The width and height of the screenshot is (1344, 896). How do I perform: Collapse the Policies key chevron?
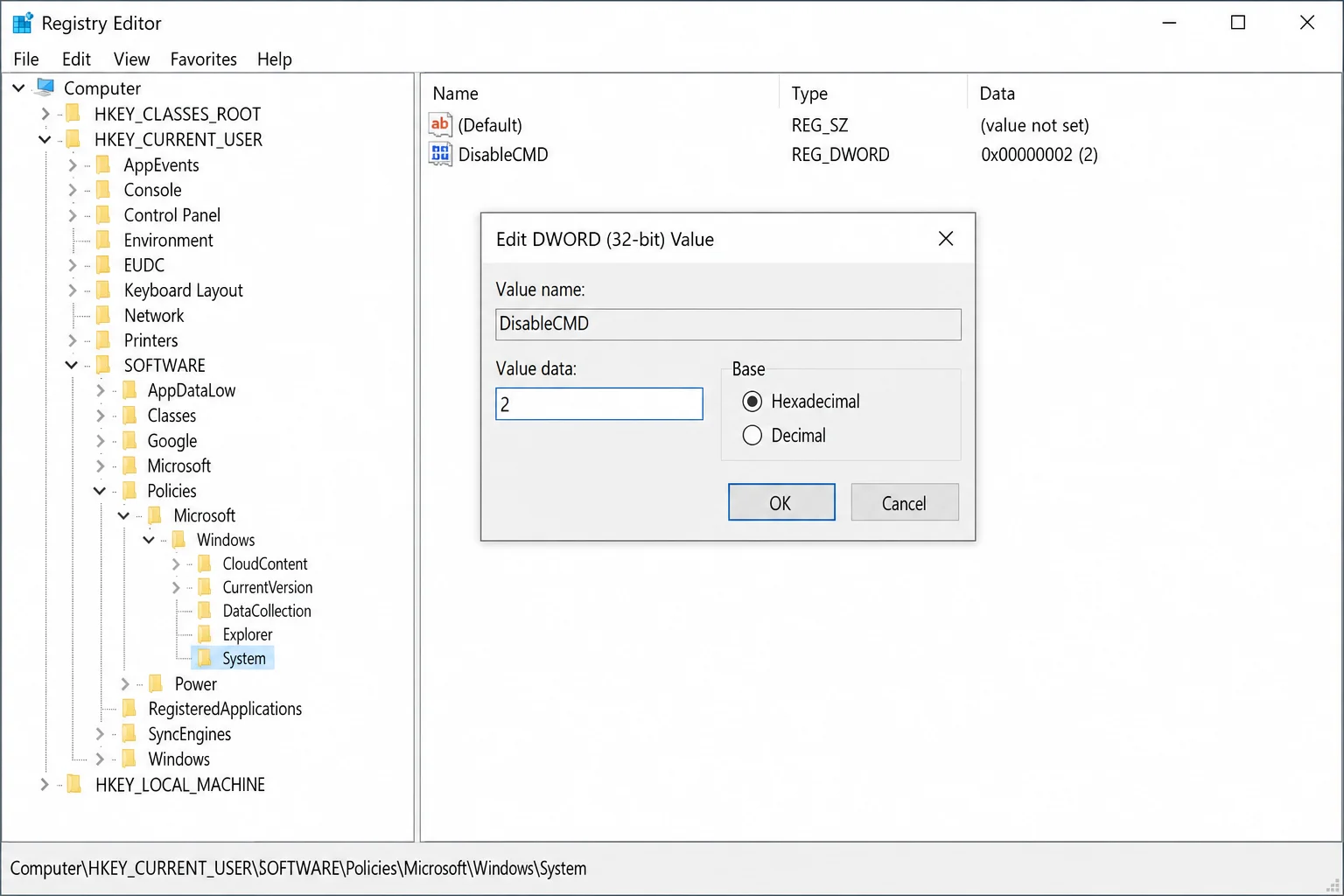100,491
